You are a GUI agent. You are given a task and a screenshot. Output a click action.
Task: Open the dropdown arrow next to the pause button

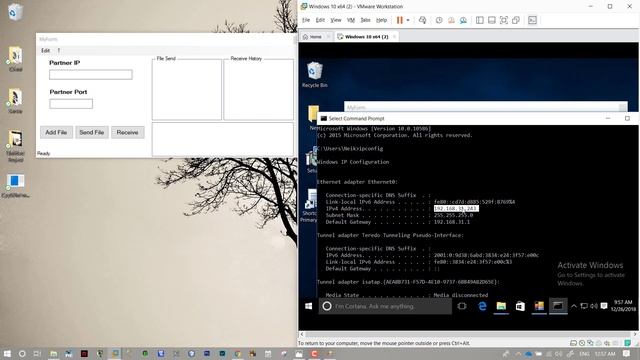pyautogui.click(x=408, y=20)
